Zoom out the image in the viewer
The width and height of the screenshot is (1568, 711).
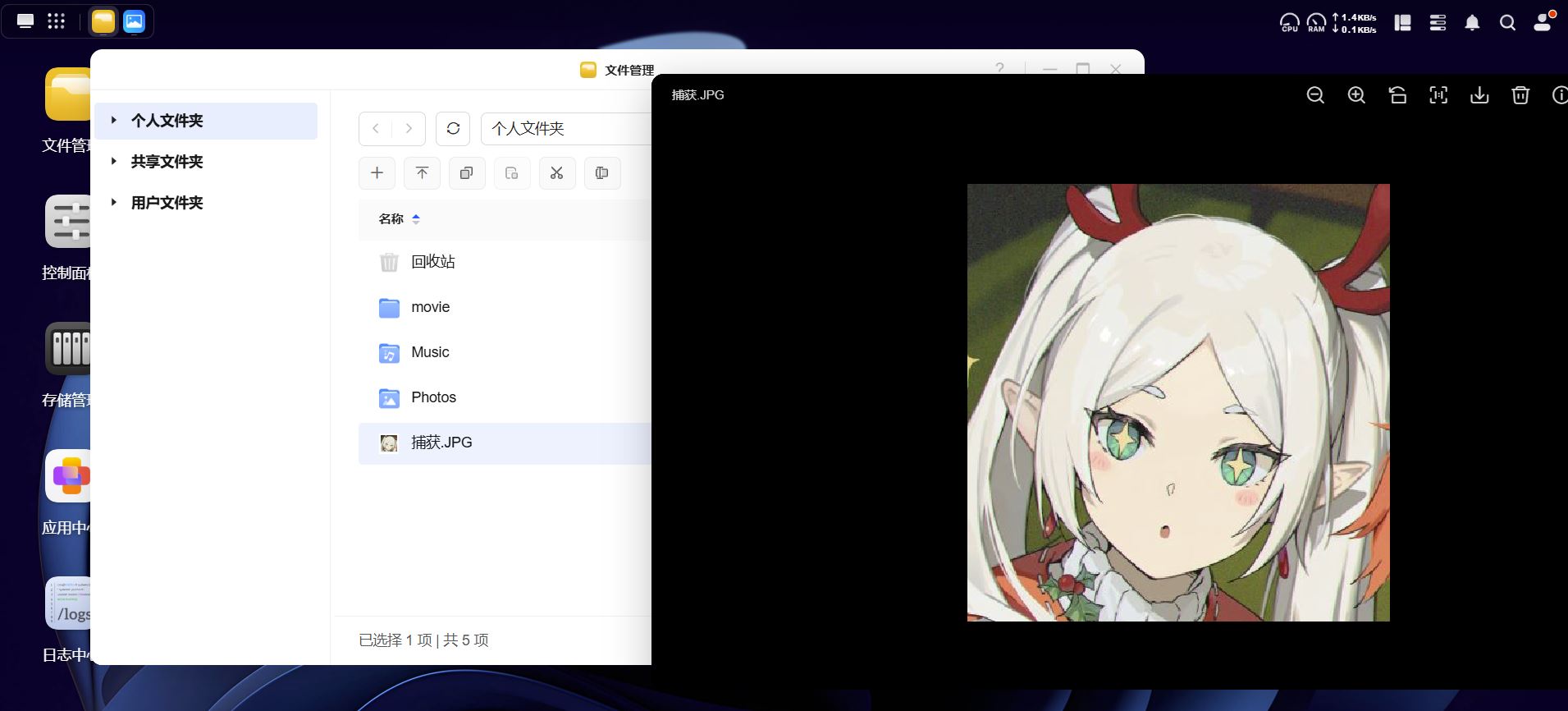pos(1315,95)
